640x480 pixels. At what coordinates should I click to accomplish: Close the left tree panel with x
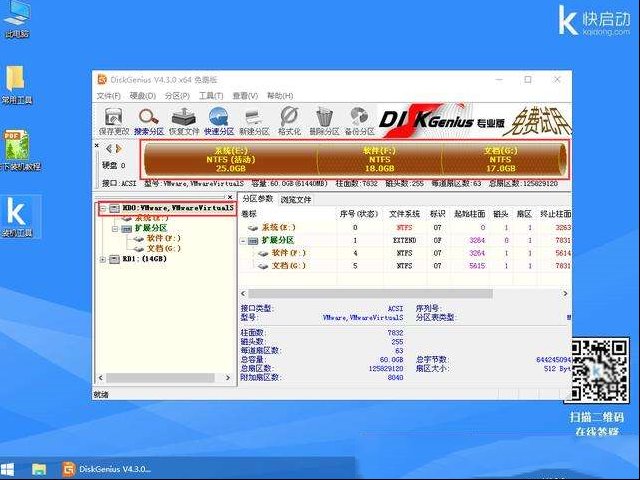230,197
